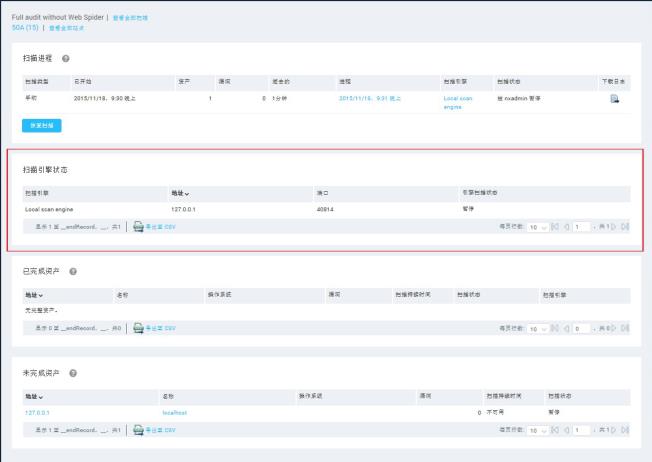This screenshot has width=652, height=462.
Task: Open rows-per-page dropdown in incomplete assets table
Action: (538, 430)
